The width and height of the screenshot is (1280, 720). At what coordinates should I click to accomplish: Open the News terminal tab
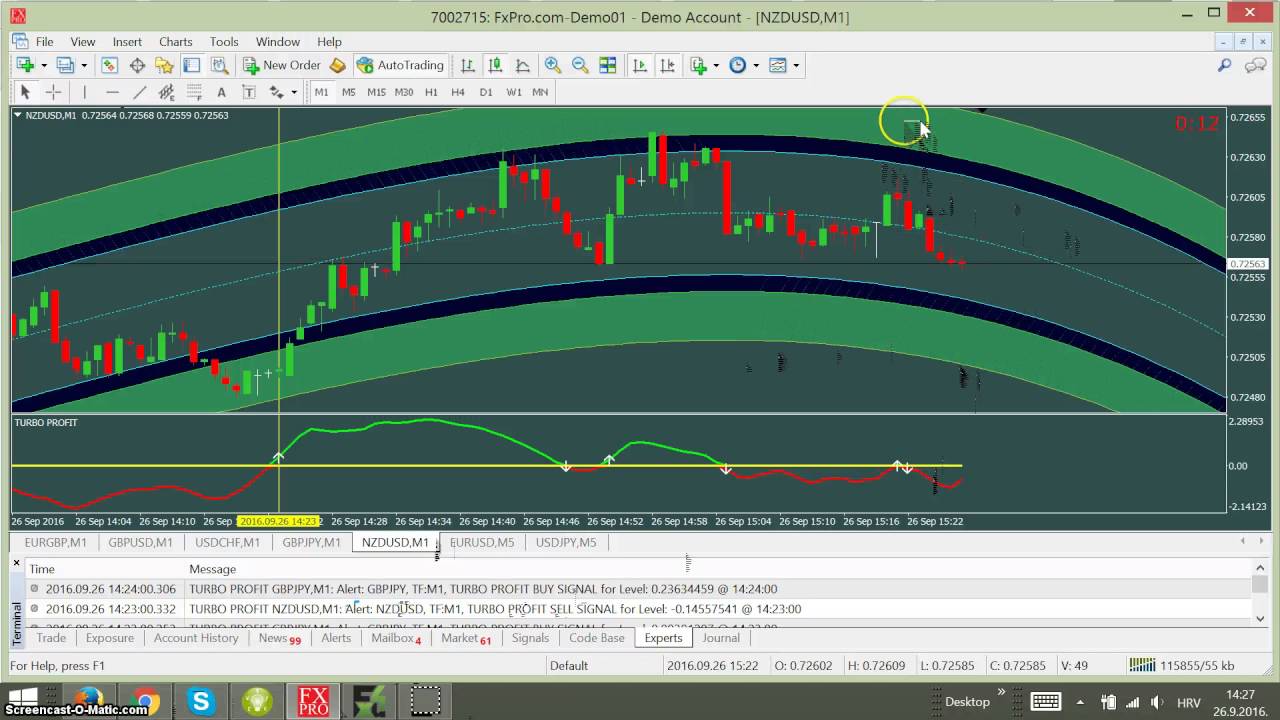click(x=279, y=638)
